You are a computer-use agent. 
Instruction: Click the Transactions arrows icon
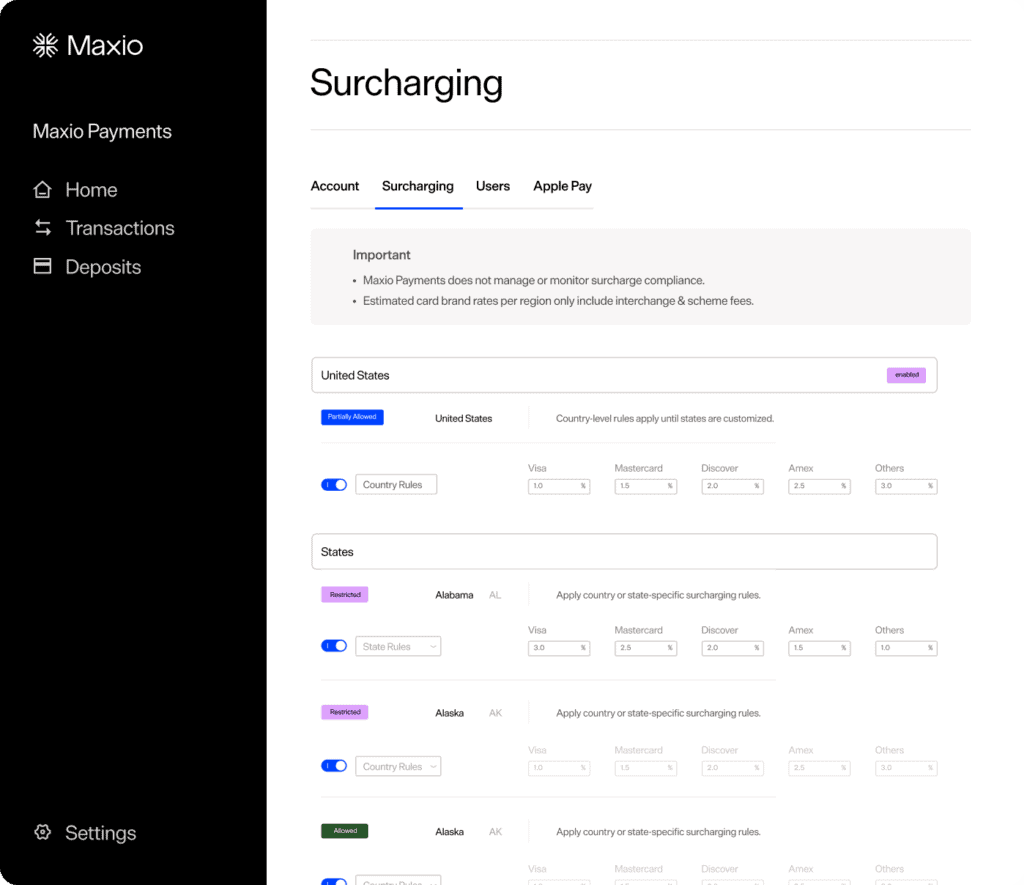pos(42,227)
